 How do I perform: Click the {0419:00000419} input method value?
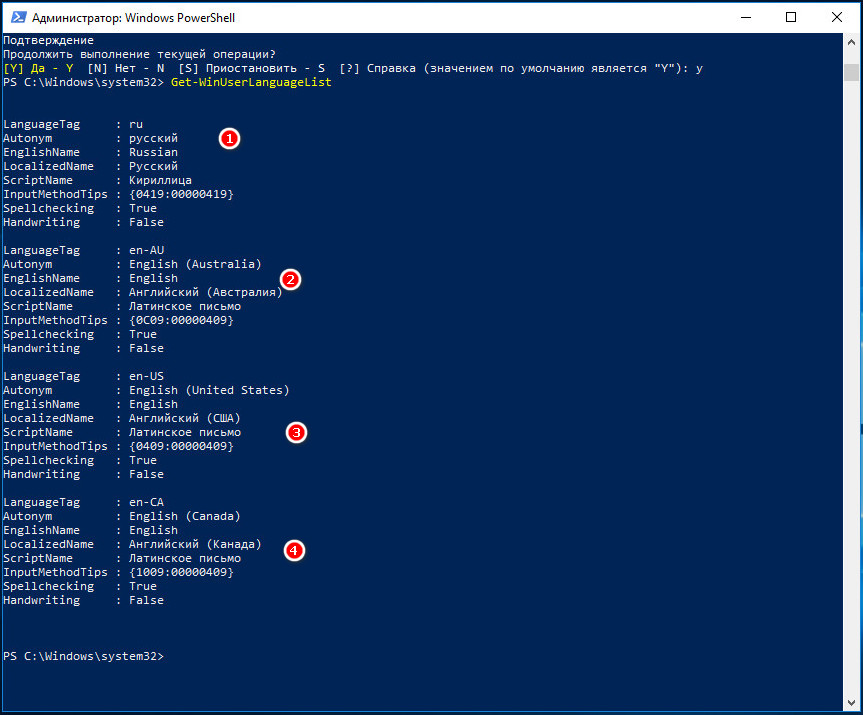(x=181, y=194)
